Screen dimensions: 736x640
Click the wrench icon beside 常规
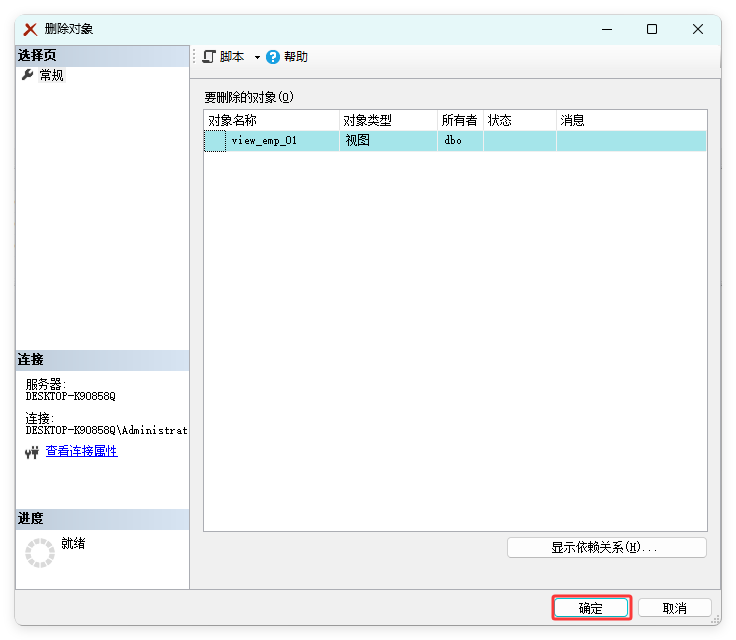click(28, 75)
